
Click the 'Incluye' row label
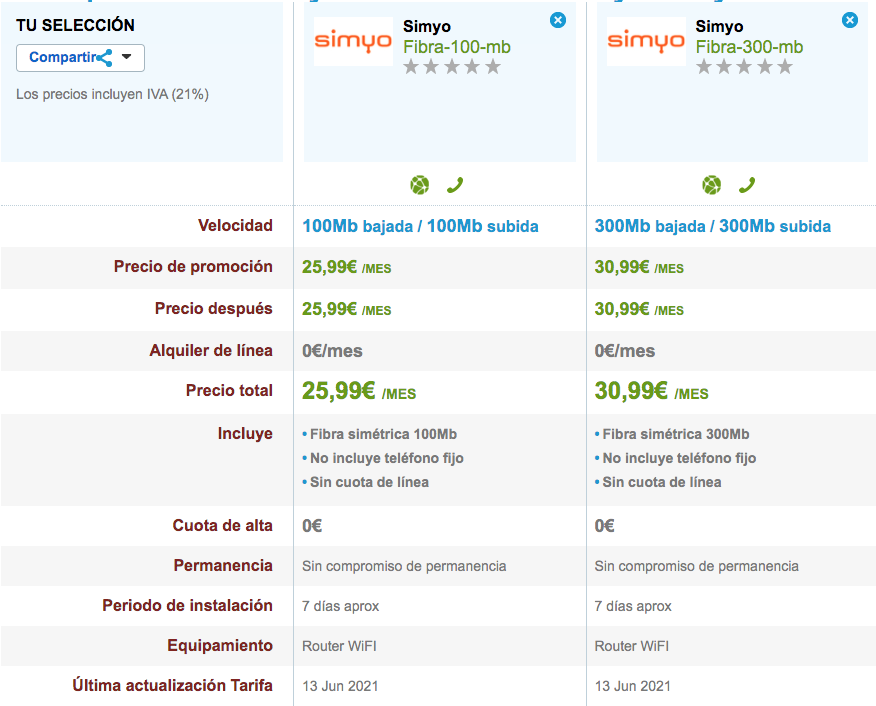[245, 433]
